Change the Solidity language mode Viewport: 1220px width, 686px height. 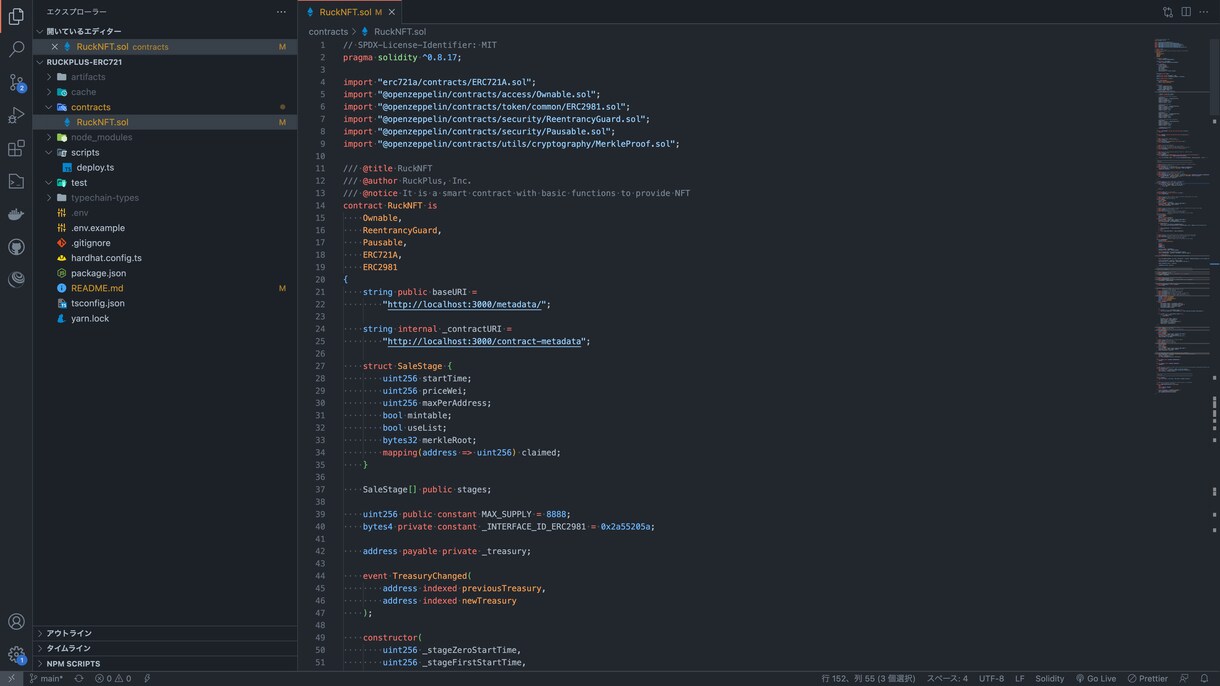[x=1050, y=678]
